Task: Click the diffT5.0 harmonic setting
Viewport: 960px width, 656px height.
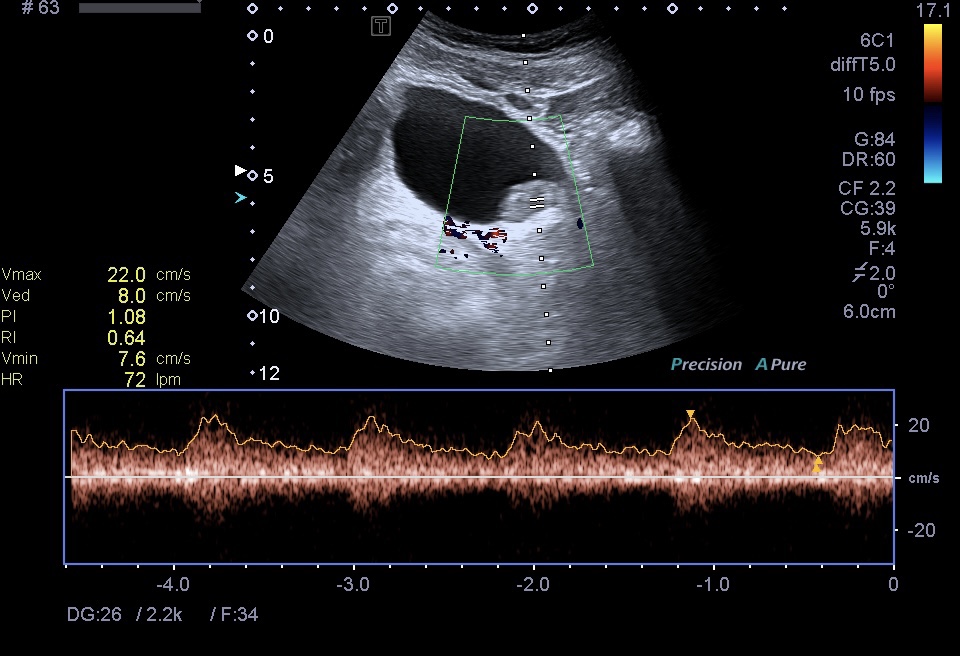Action: coord(862,65)
